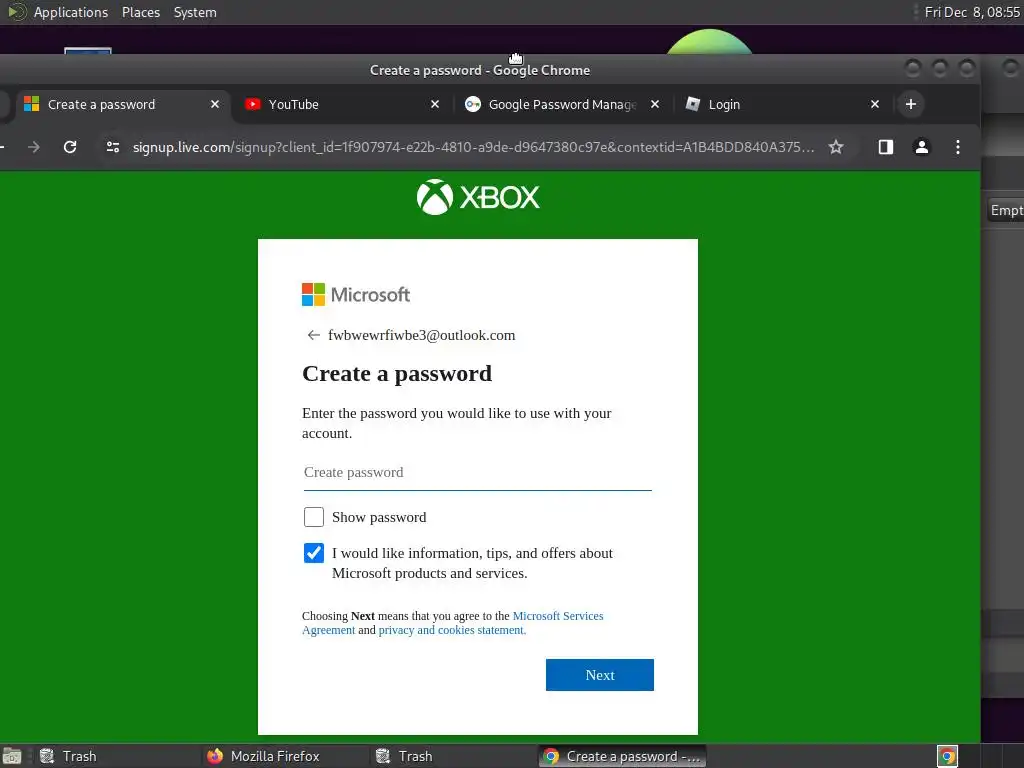The height and width of the screenshot is (768, 1024).
Task: Open the Chrome side panel
Action: (886, 147)
